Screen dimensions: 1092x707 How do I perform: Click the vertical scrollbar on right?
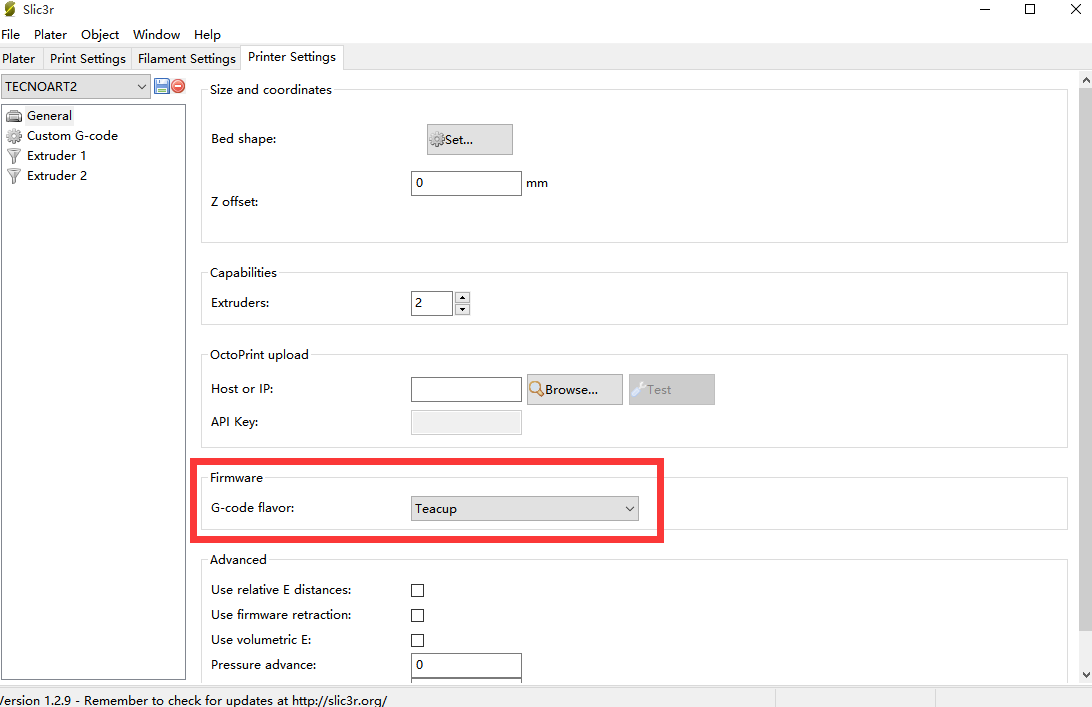(1086, 350)
